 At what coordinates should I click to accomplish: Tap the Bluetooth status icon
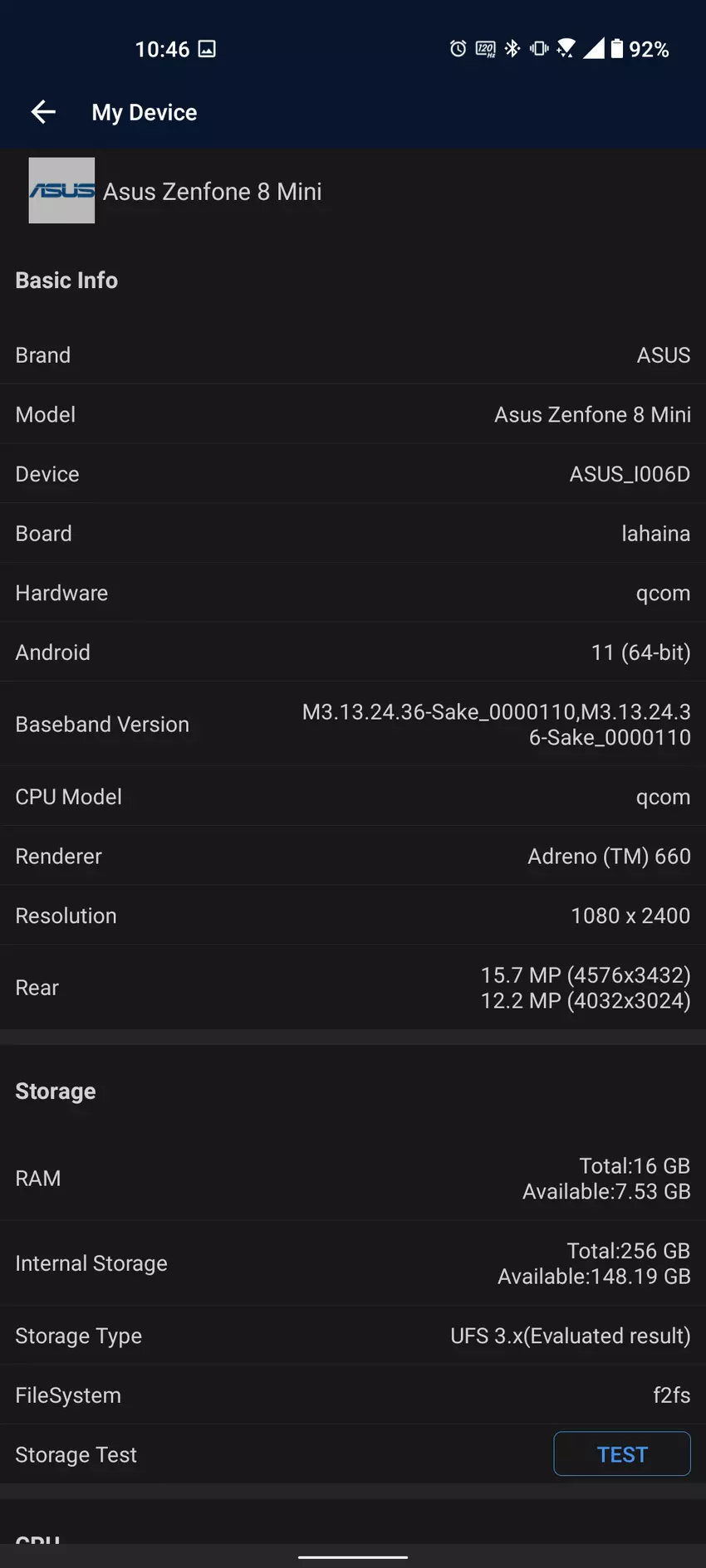tap(512, 49)
